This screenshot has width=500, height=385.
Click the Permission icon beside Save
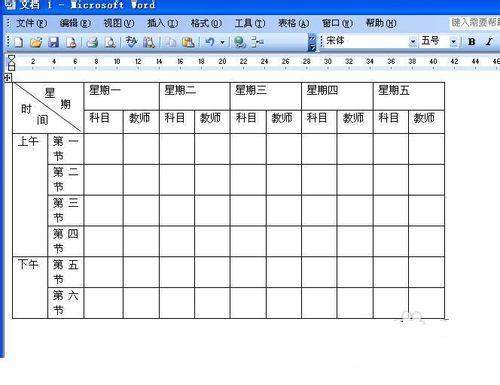coord(71,42)
